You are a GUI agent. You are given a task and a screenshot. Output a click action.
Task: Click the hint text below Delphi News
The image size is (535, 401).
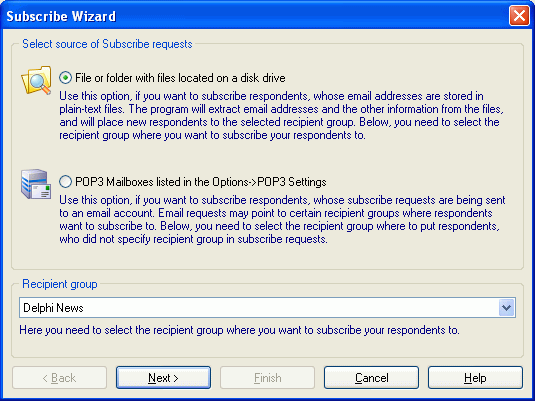click(239, 330)
